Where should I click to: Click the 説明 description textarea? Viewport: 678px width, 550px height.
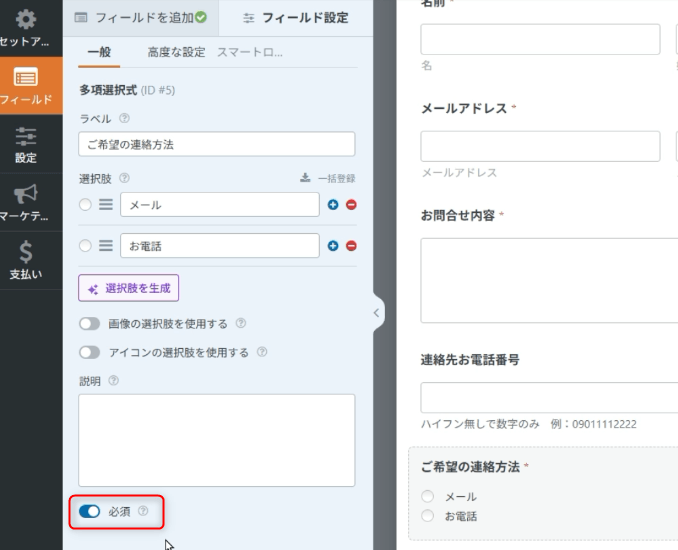pos(217,440)
